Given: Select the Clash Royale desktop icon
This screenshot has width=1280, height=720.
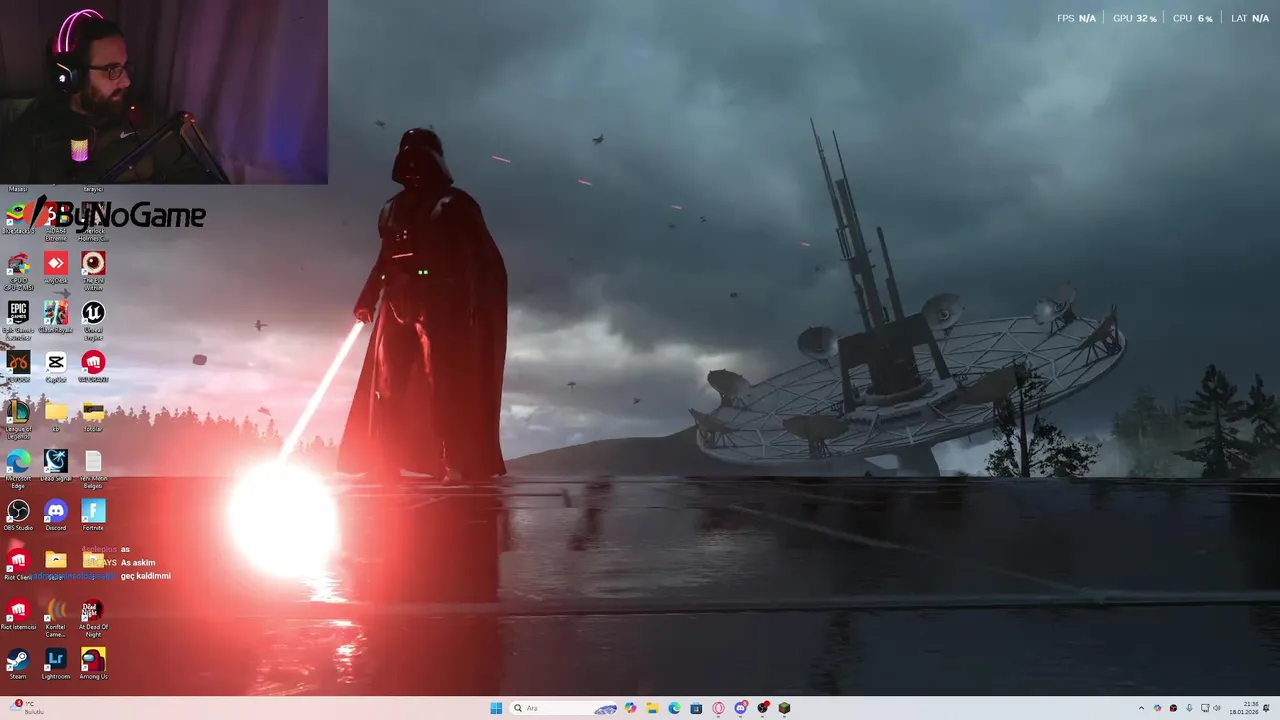Looking at the screenshot, I should 56,318.
